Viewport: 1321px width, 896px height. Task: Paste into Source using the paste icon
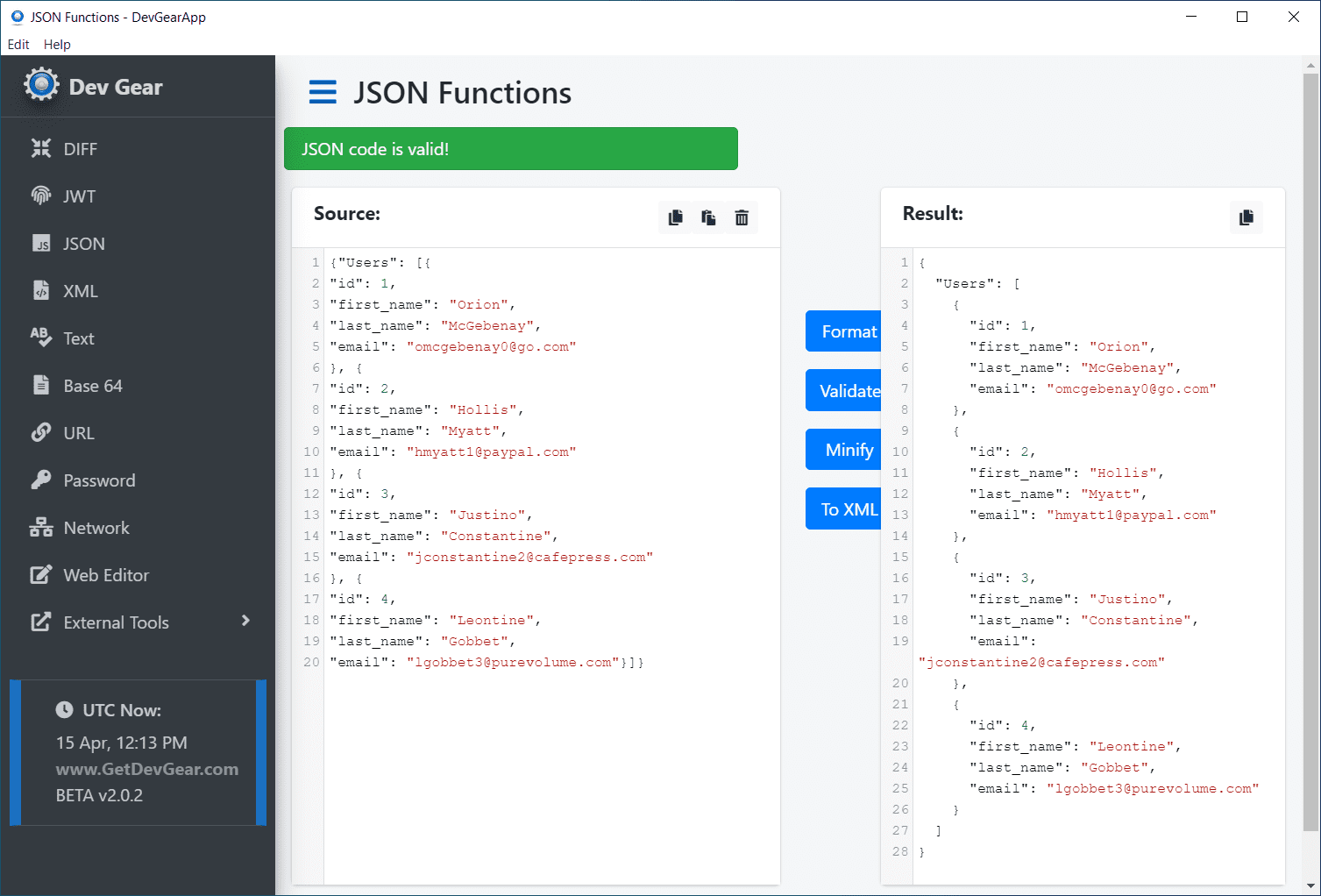coord(708,217)
